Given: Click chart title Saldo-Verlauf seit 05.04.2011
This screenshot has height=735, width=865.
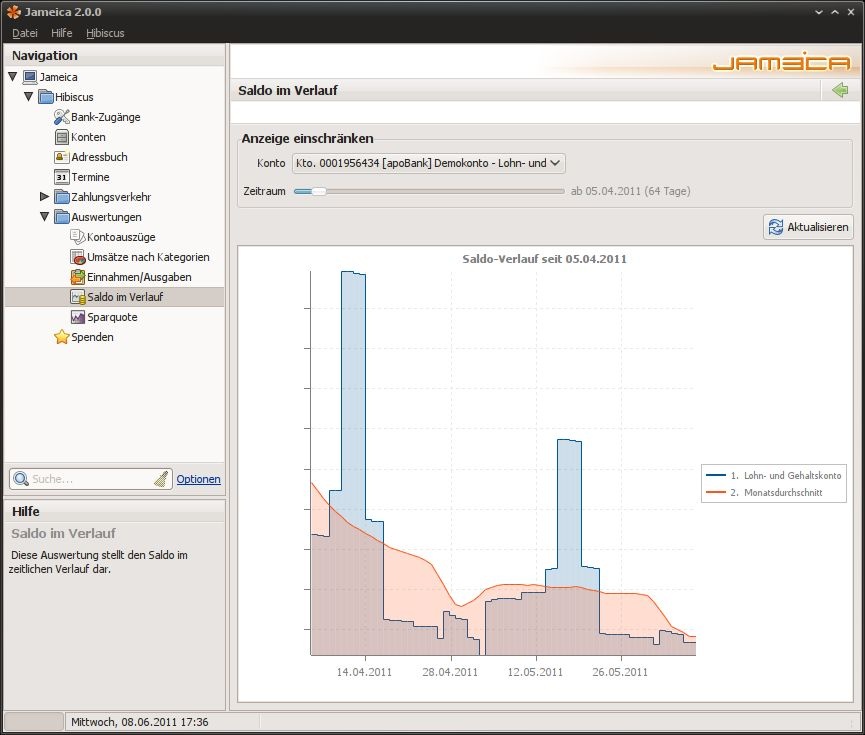Looking at the screenshot, I should (x=544, y=259).
